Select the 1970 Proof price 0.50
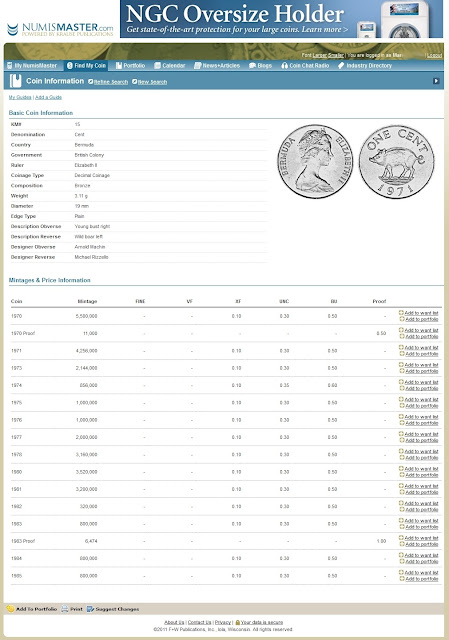This screenshot has height=640, width=449. click(x=381, y=333)
